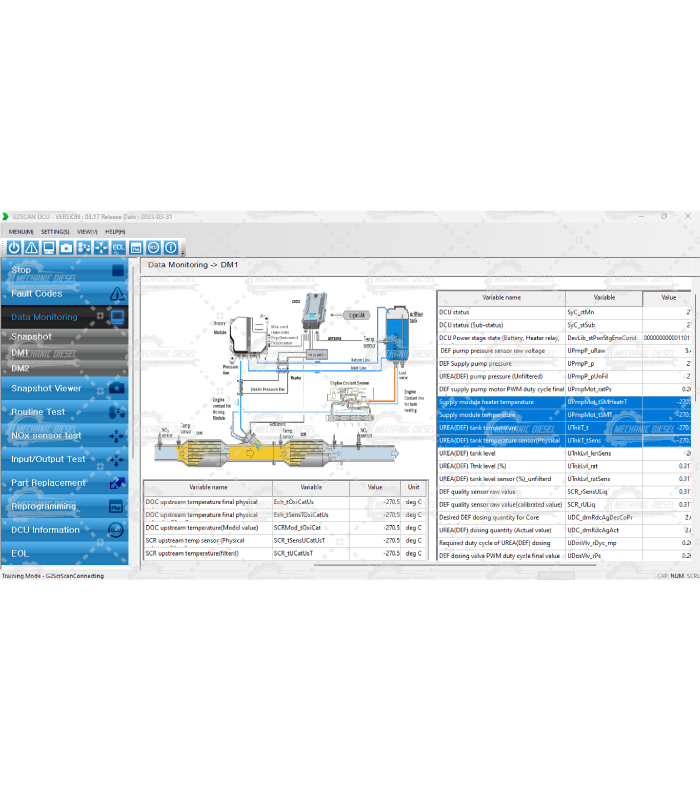Image resolution: width=700 pixels, height=800 pixels.
Task: Select the DEF Supply pump pressure row
Action: [x=500, y=364]
